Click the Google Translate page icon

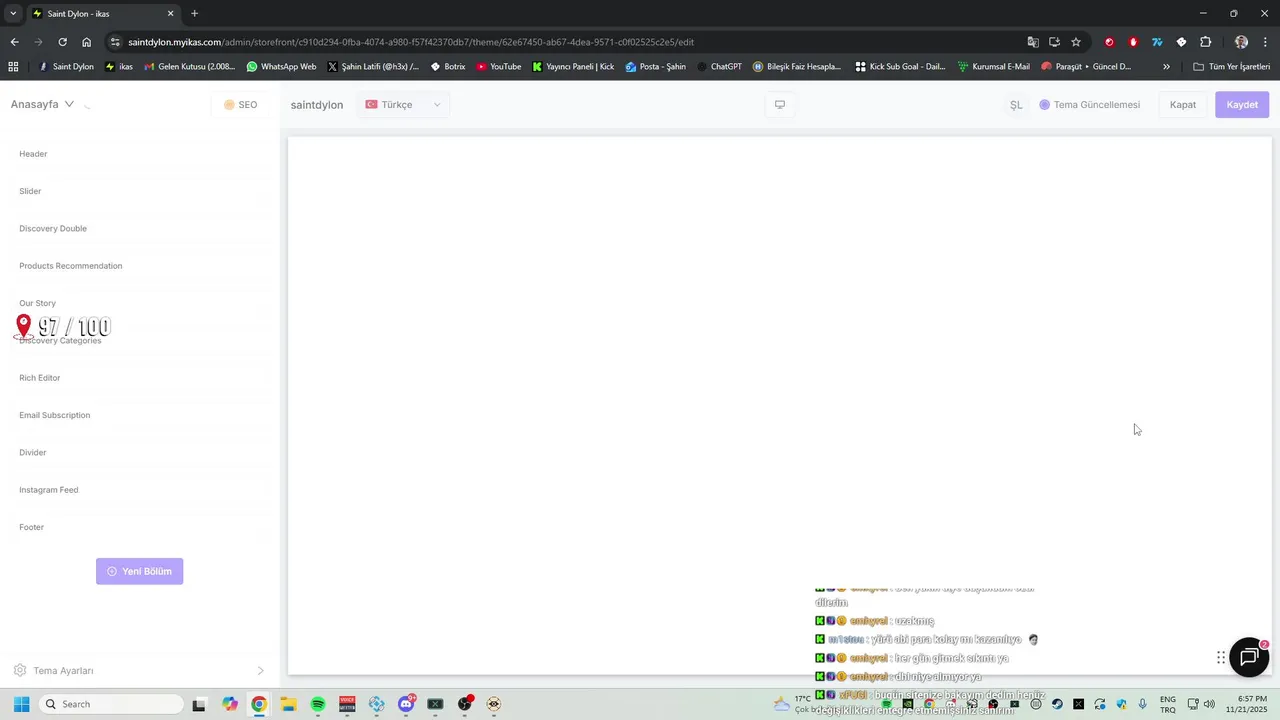(1033, 42)
